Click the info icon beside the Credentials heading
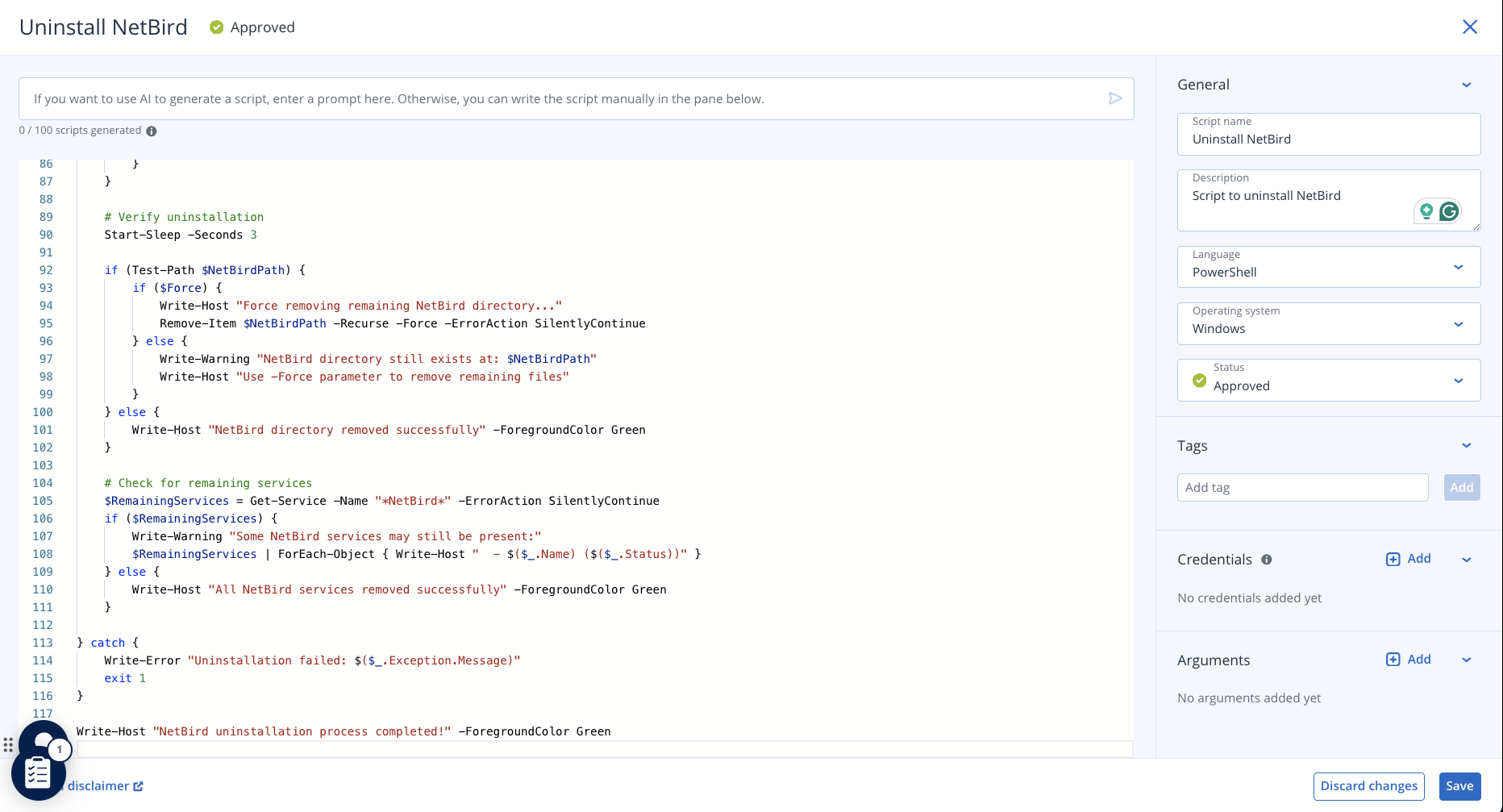Image resolution: width=1503 pixels, height=812 pixels. point(1268,559)
